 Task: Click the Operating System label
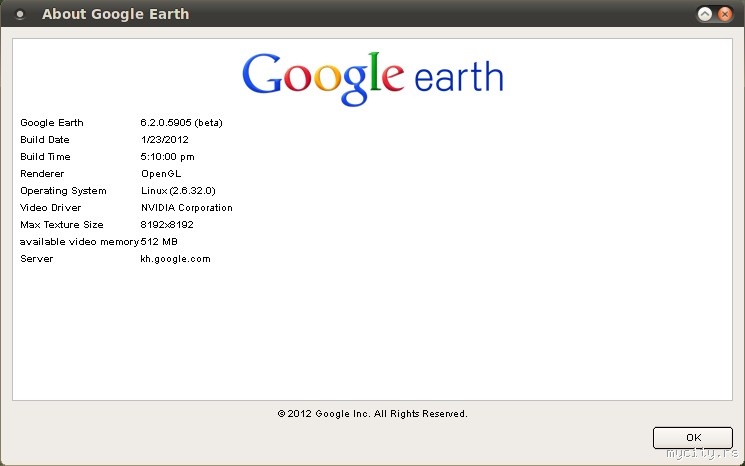pyautogui.click(x=63, y=191)
